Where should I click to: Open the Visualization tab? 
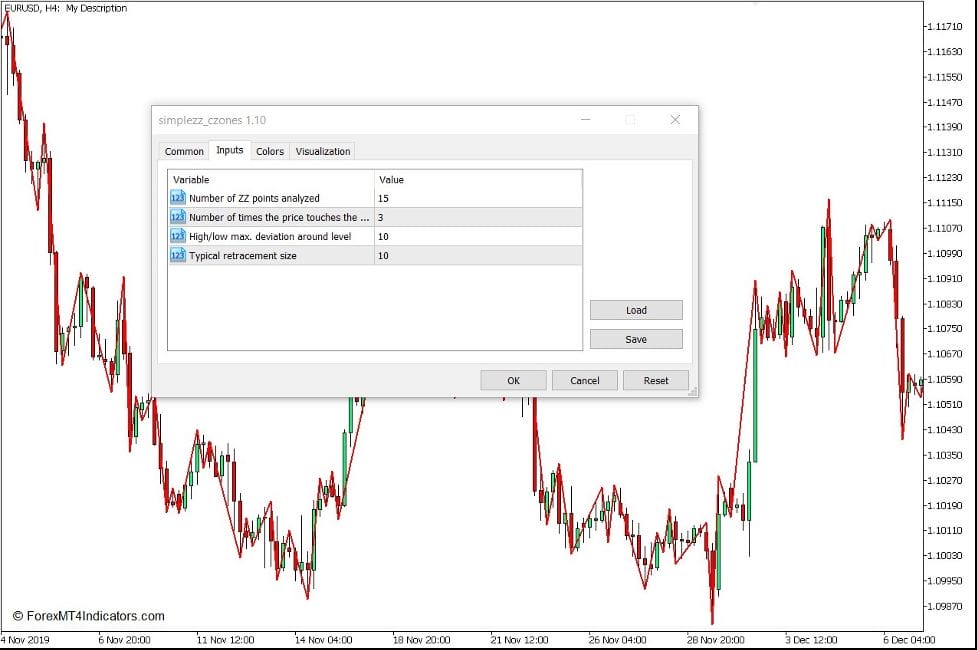click(322, 151)
